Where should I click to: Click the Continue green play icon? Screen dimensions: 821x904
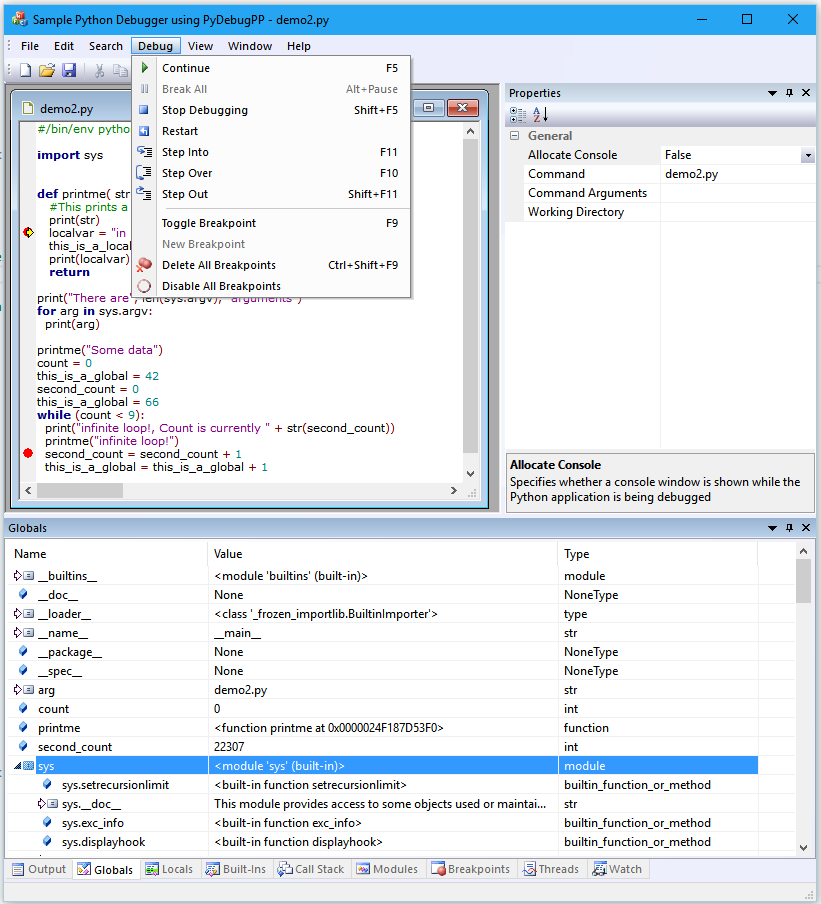click(x=145, y=68)
